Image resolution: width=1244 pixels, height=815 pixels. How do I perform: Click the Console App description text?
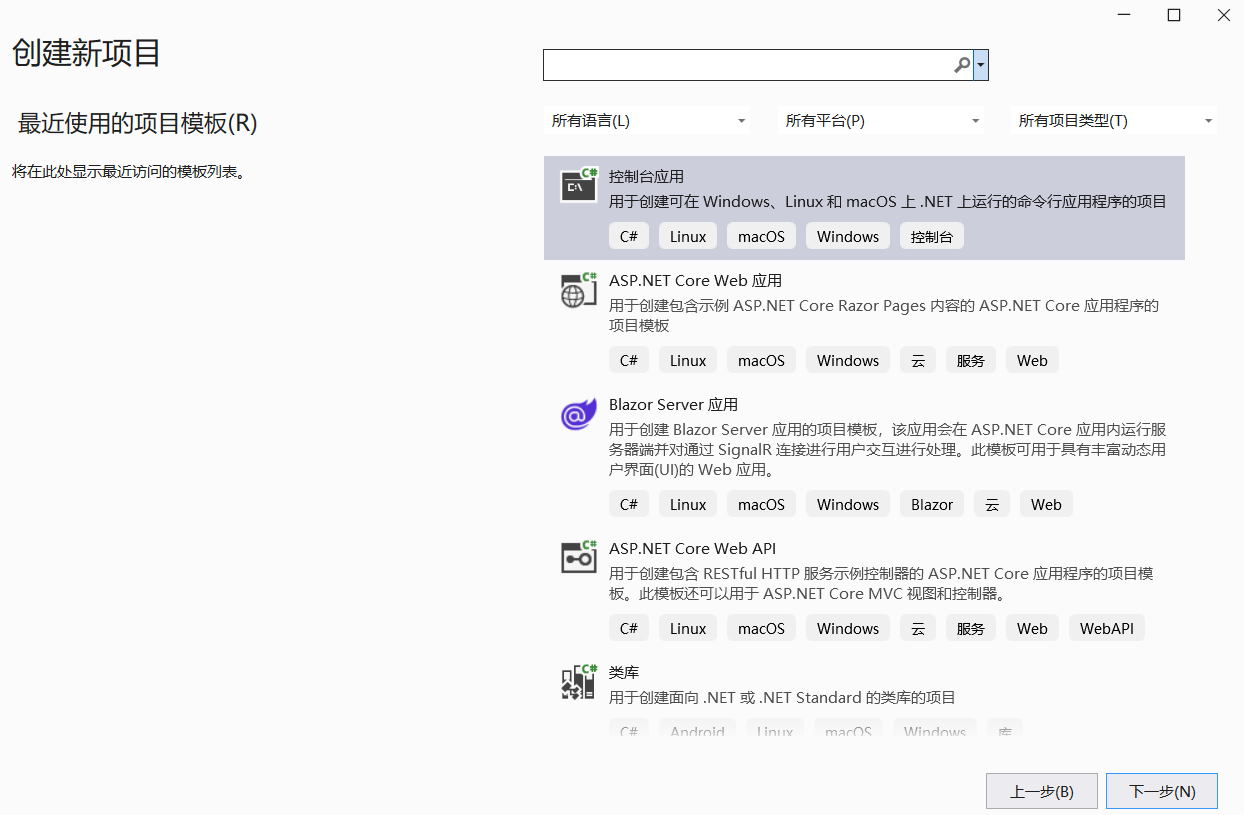888,201
